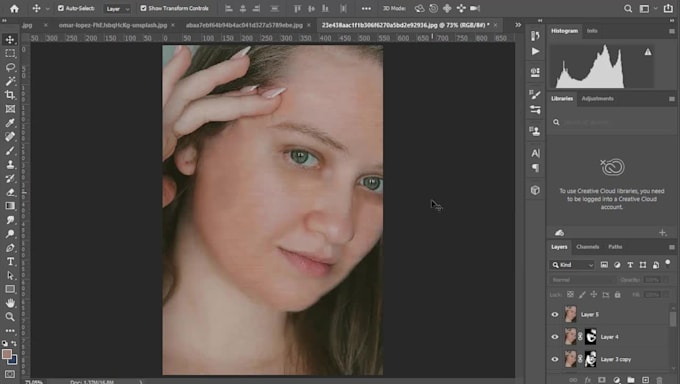Select the Eraser tool
The width and height of the screenshot is (680, 384).
pyautogui.click(x=10, y=192)
